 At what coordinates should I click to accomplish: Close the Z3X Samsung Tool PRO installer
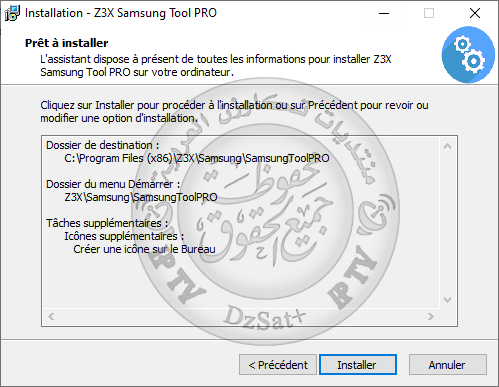pyautogui.click(x=475, y=13)
